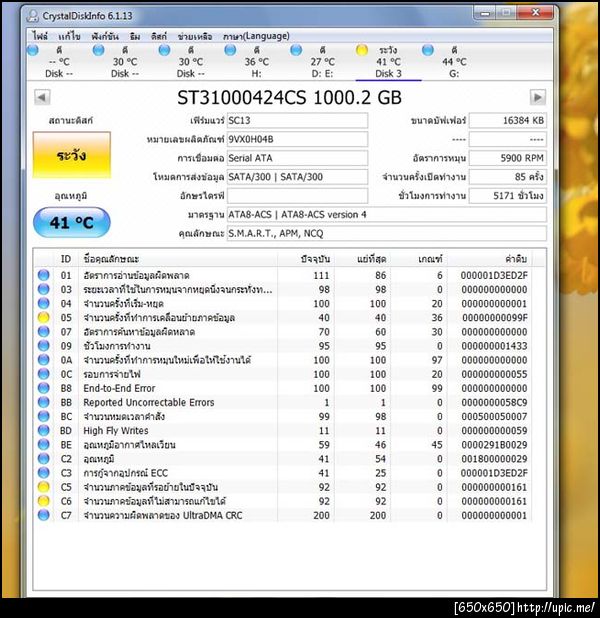Go to previous disk with left arrow
Screen dimensions: 600x618
click(42, 97)
